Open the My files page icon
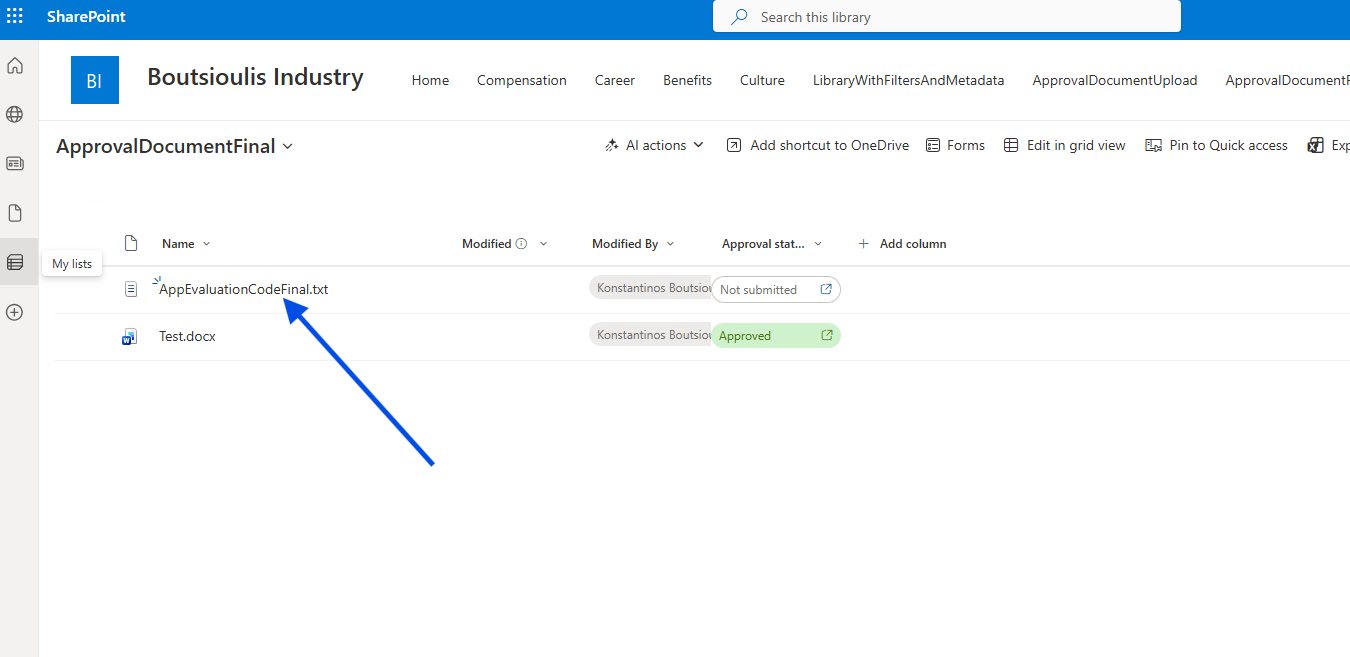 click(15, 213)
